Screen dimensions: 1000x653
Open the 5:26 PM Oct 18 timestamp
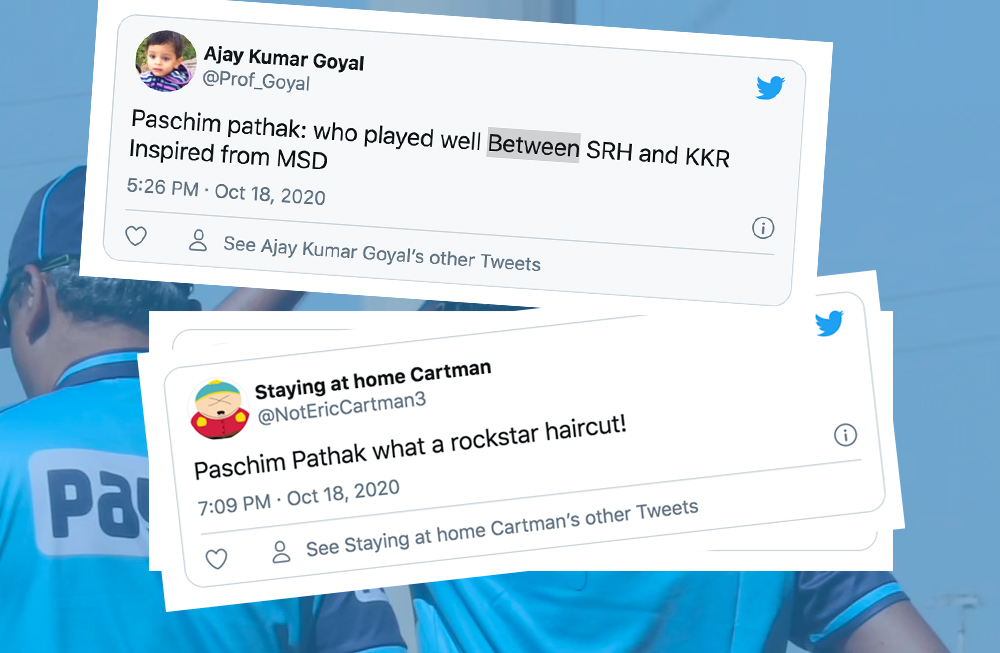226,191
